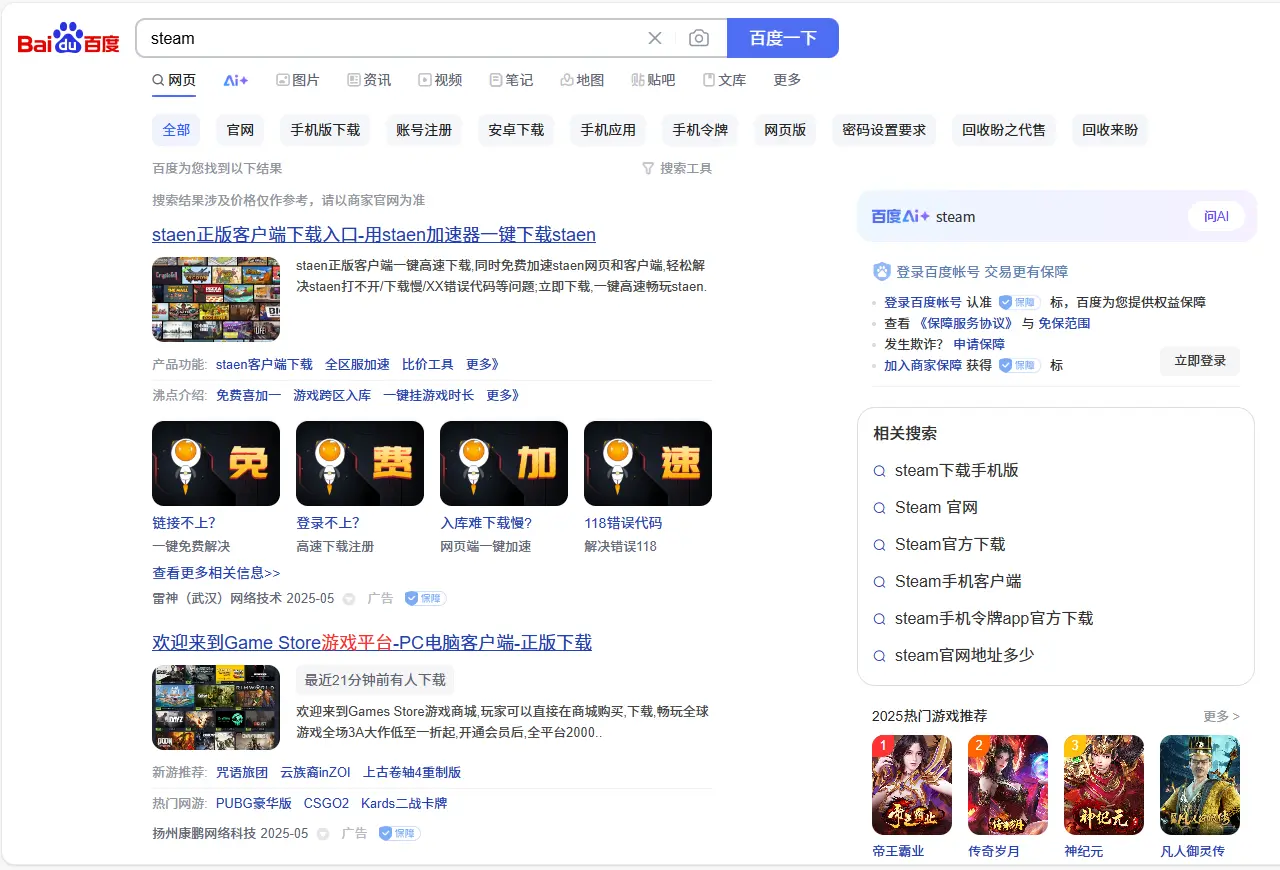This screenshot has height=870, width=1280.
Task: Select the 手机应用 filter chip
Action: 608,130
